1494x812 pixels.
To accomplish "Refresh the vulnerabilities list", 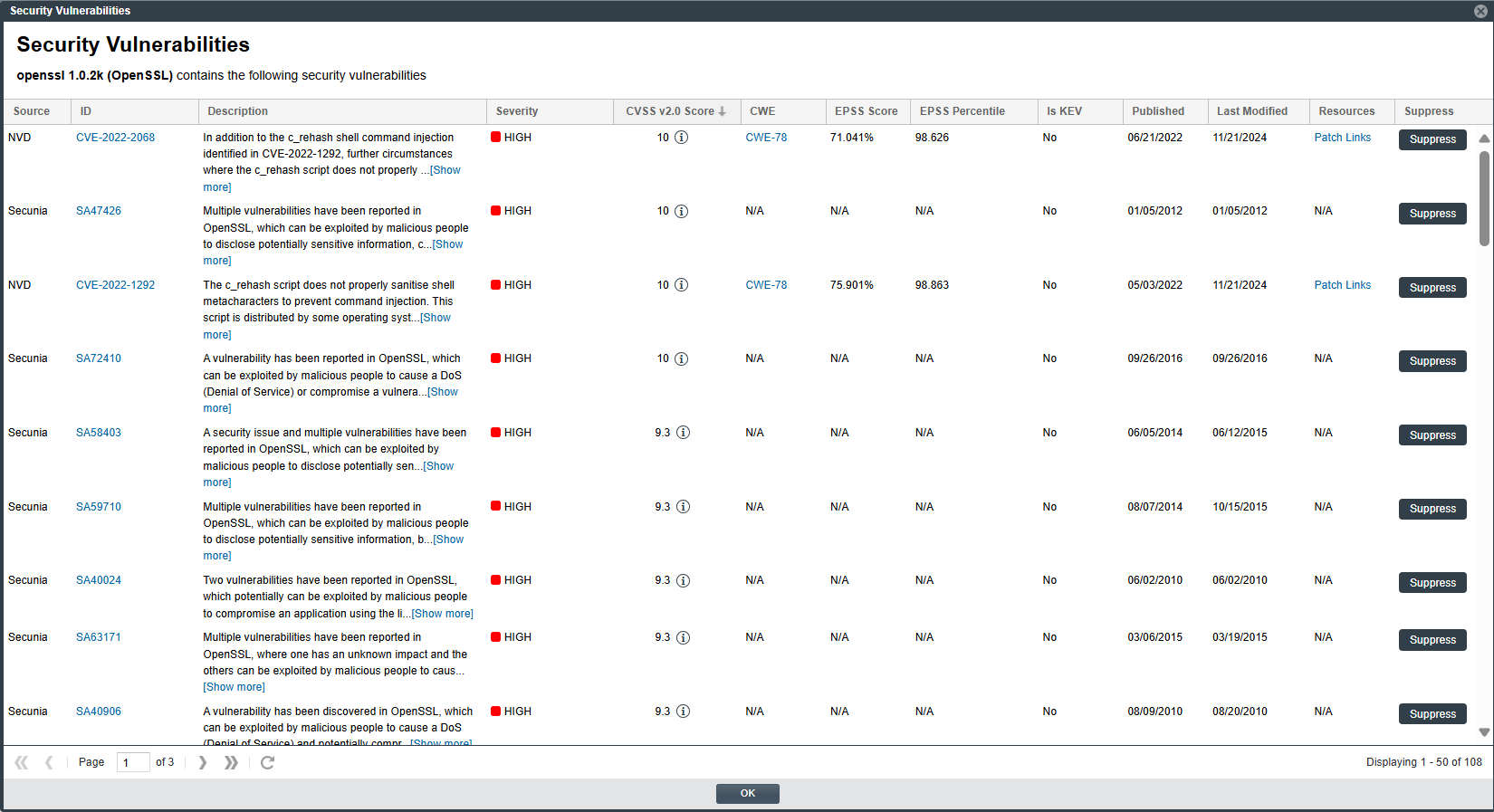I will pyautogui.click(x=267, y=762).
